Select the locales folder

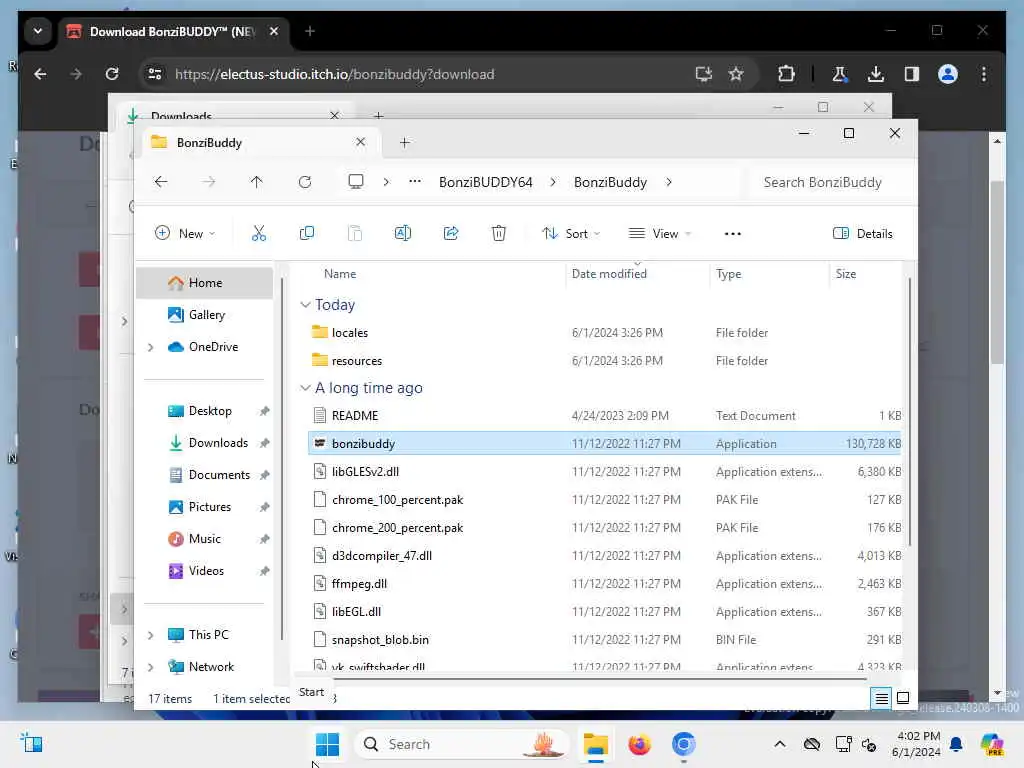[x=604, y=332]
